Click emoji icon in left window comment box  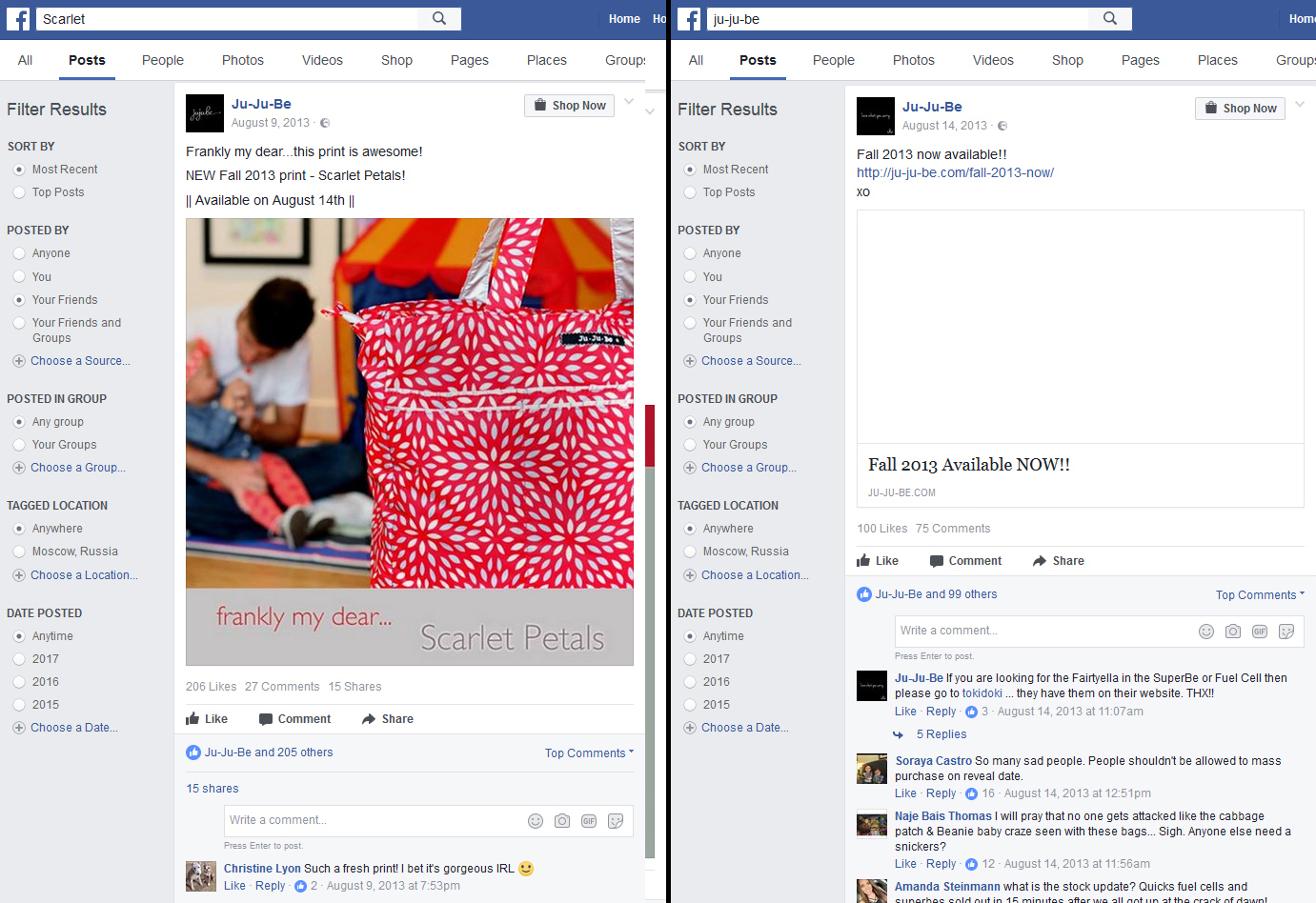pyautogui.click(x=536, y=821)
